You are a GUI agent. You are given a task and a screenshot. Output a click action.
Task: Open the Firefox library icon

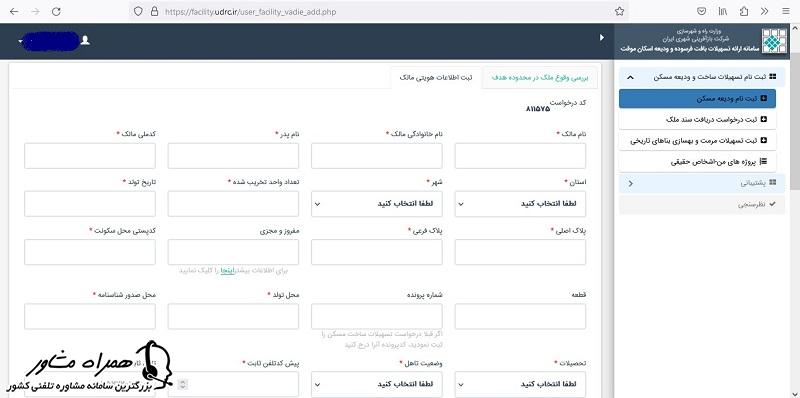tap(723, 11)
